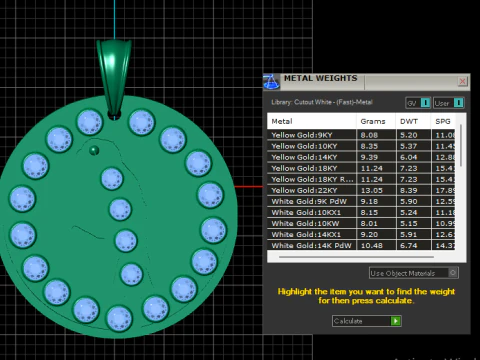Click the 9.20 grams value for 14KX1

[369, 234]
